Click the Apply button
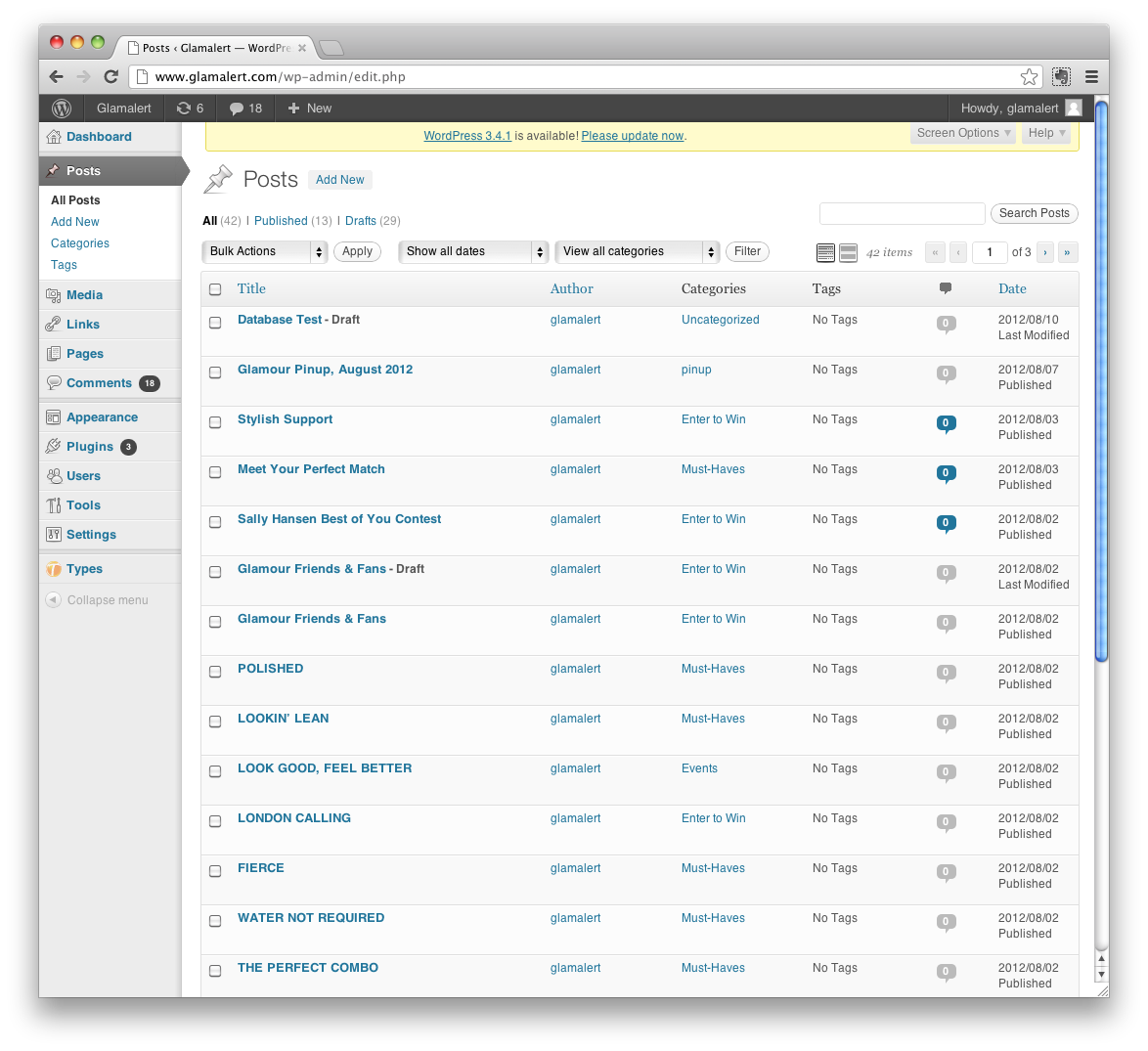This screenshot has width=1148, height=1051. [x=357, y=252]
